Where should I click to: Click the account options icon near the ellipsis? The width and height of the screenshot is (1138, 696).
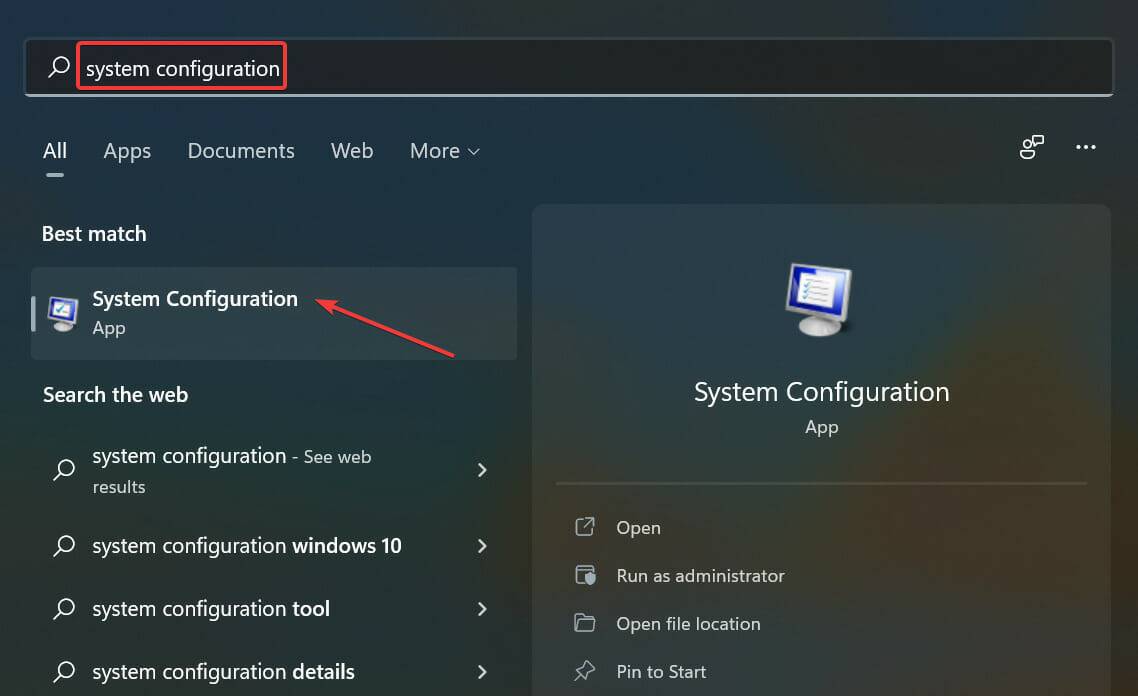point(1031,147)
